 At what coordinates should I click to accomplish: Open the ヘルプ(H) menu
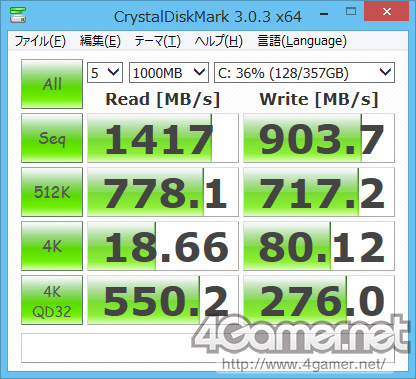click(x=219, y=41)
